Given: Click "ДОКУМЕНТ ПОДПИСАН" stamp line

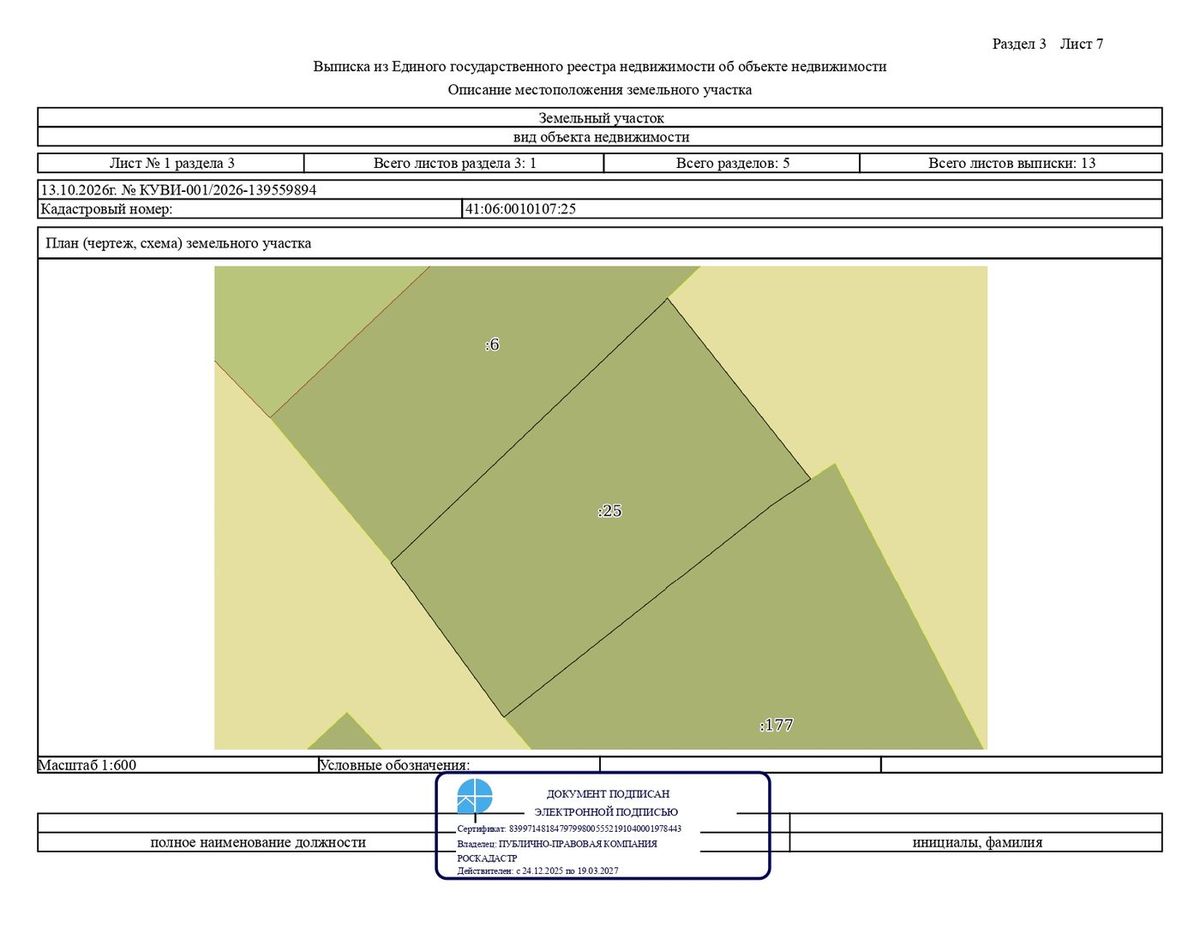Looking at the screenshot, I should pyautogui.click(x=608, y=794).
